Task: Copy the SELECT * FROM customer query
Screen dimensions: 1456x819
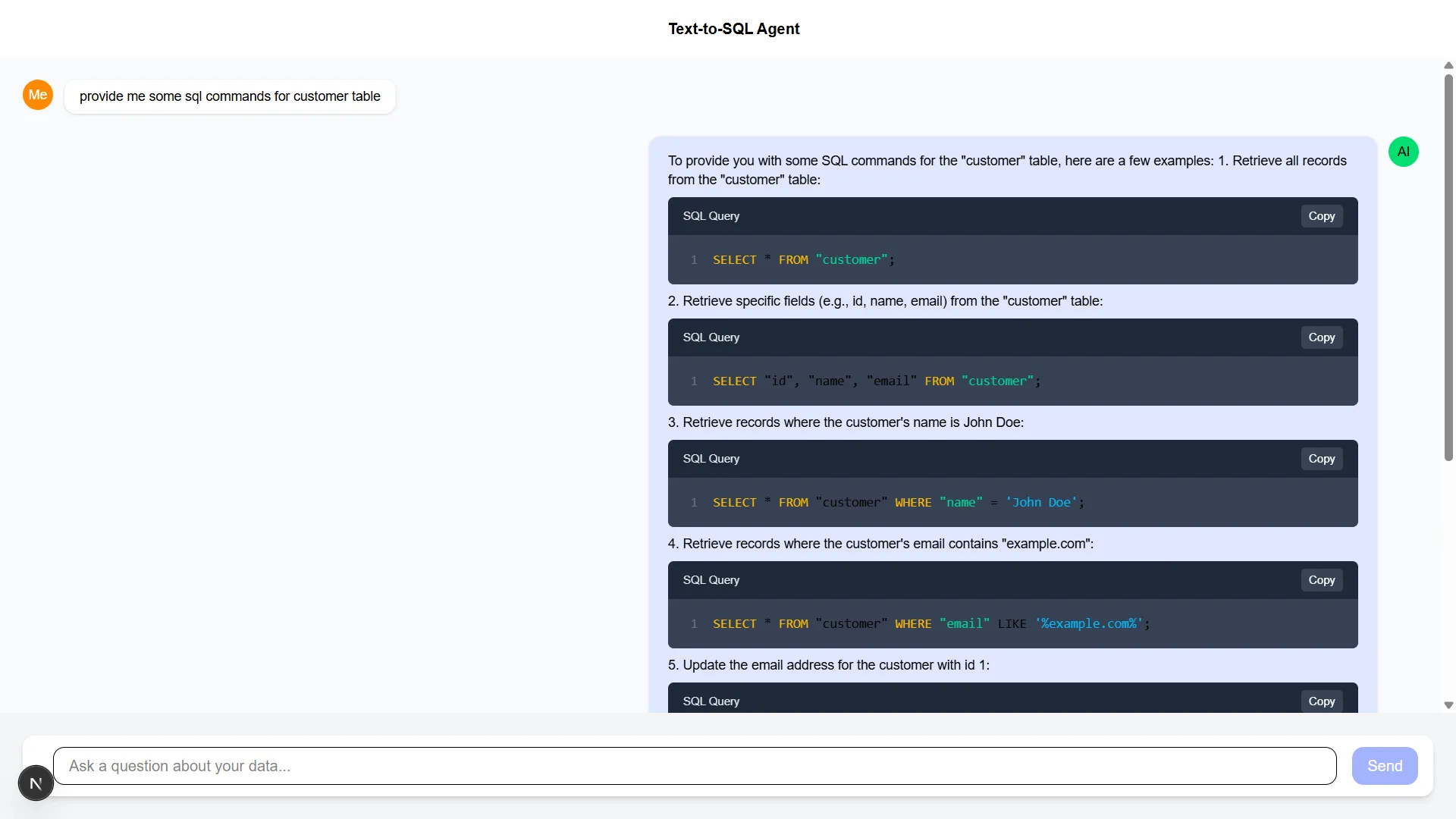Action: click(x=1321, y=215)
